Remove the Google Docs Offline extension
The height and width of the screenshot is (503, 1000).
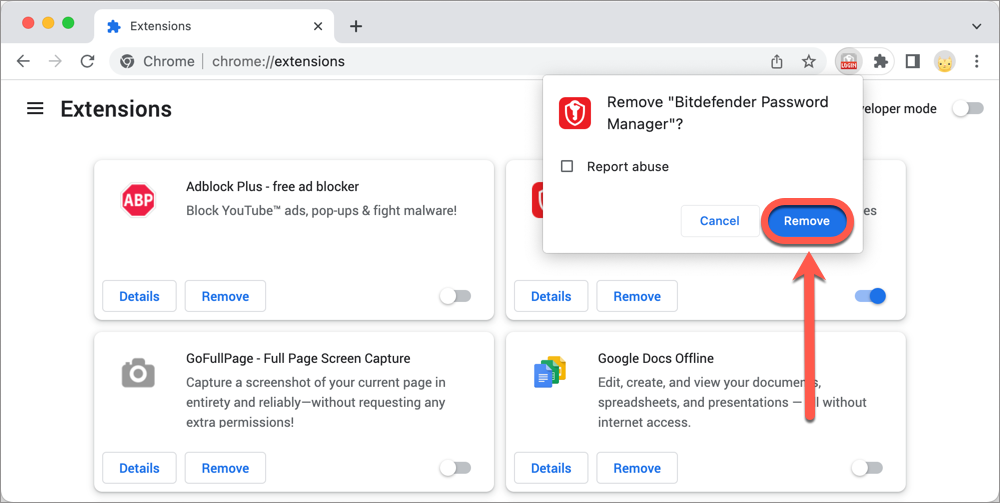(637, 468)
